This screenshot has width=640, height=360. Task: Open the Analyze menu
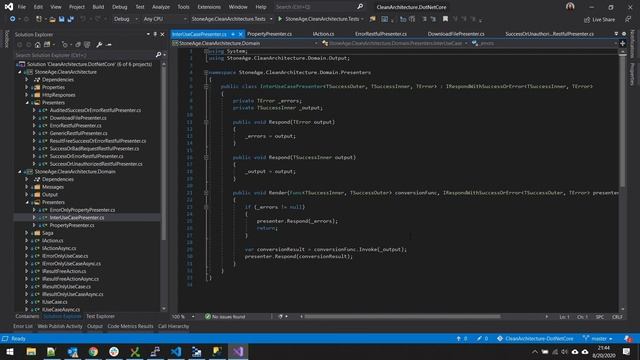tap(161, 7)
